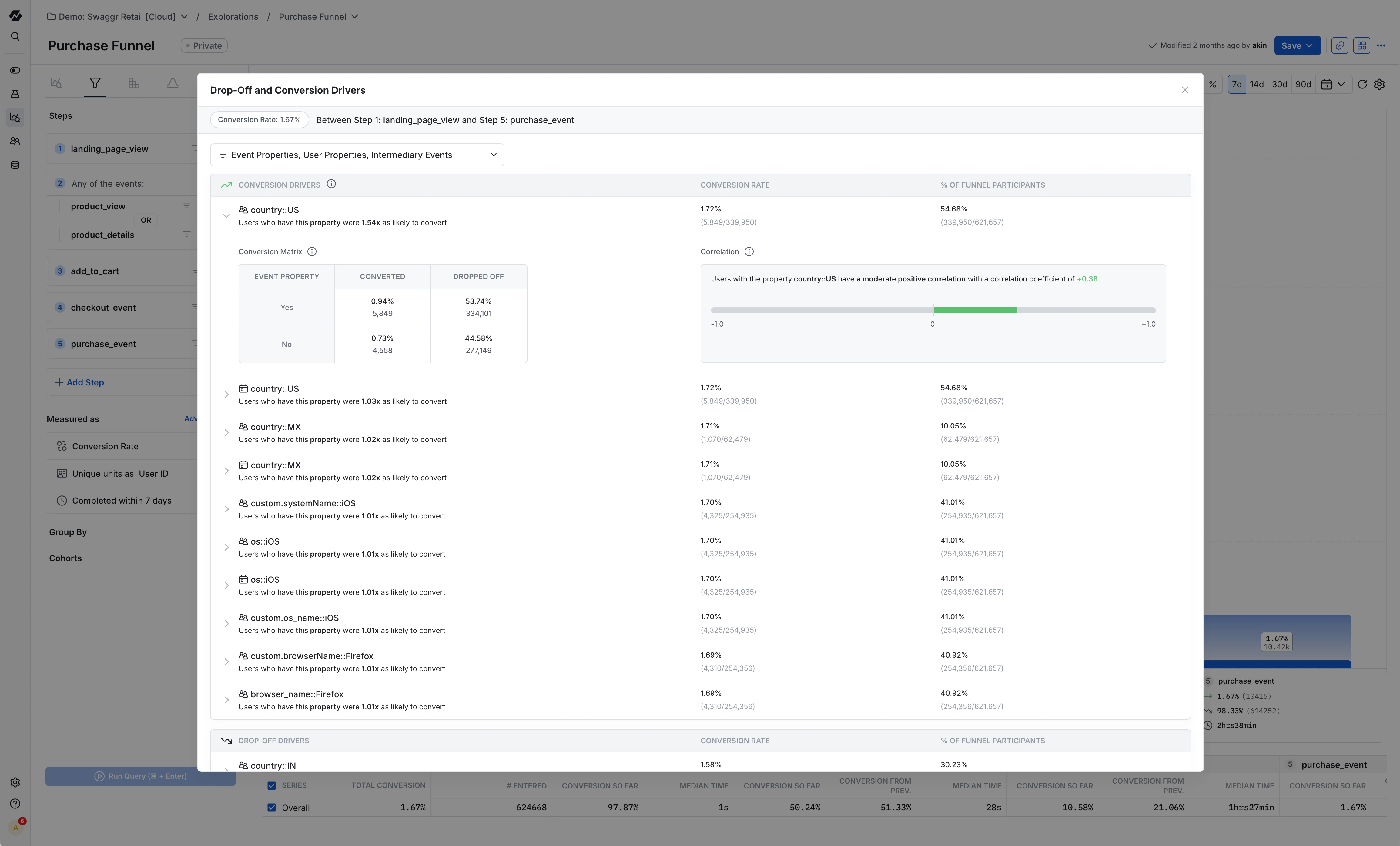1400x846 pixels.
Task: Open the calendar date range dropdown
Action: pos(1334,84)
